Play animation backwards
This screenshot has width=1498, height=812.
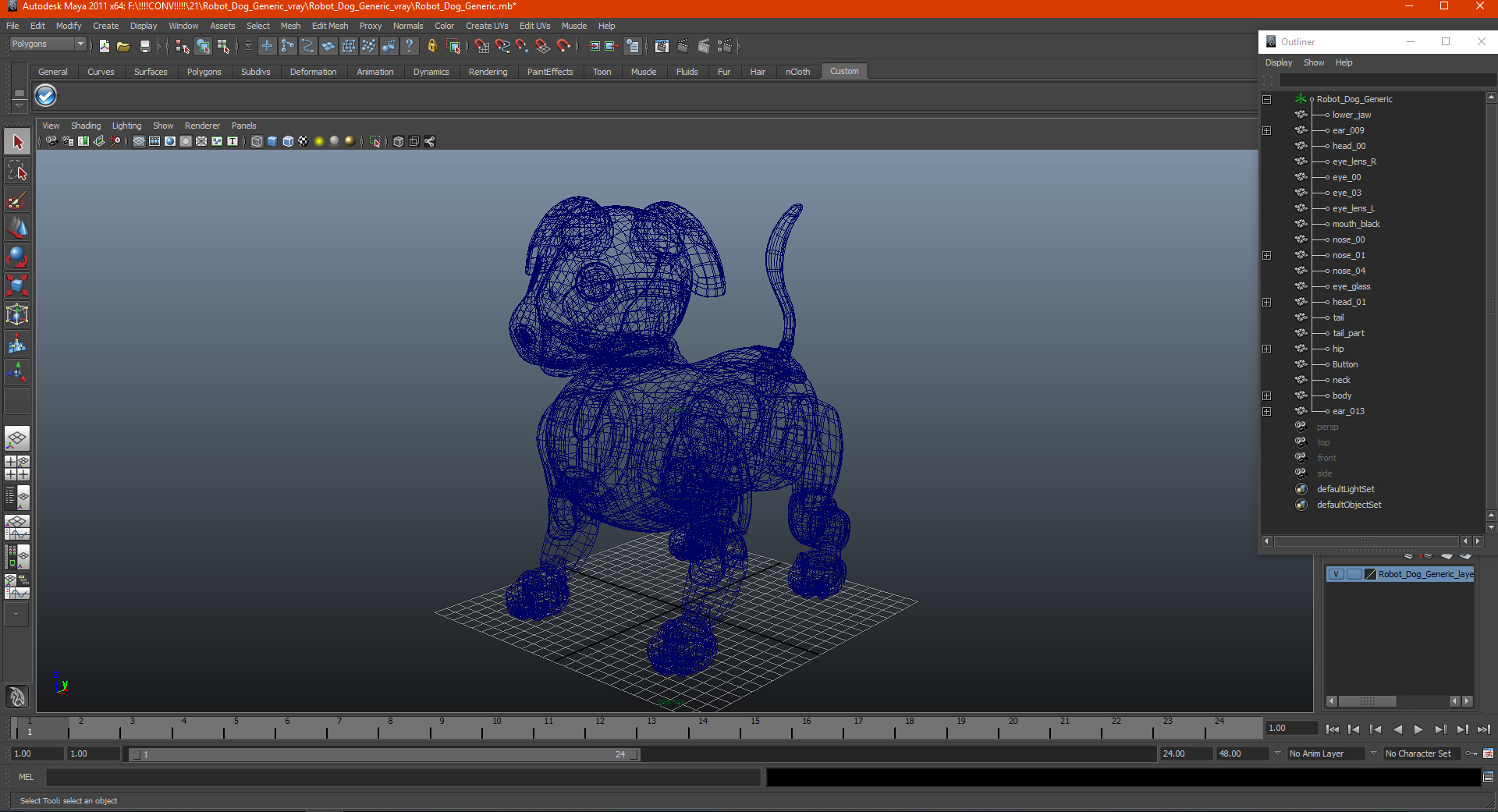pyautogui.click(x=1397, y=729)
